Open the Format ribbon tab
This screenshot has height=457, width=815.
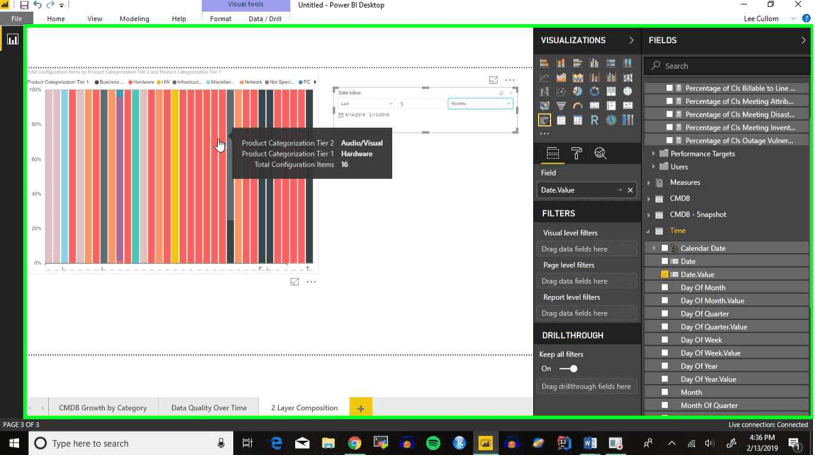tap(220, 19)
